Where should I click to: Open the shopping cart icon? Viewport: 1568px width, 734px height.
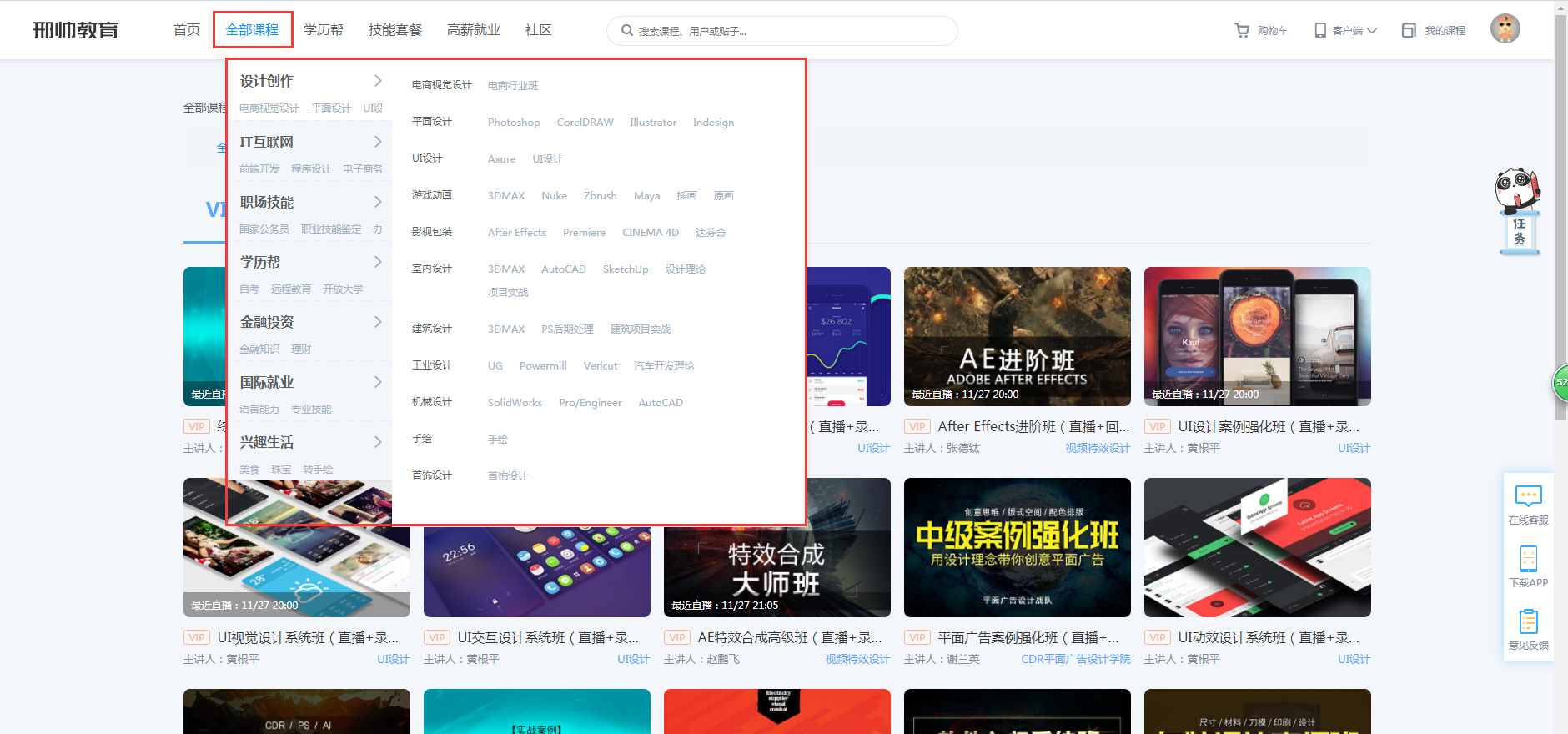coord(1242,30)
